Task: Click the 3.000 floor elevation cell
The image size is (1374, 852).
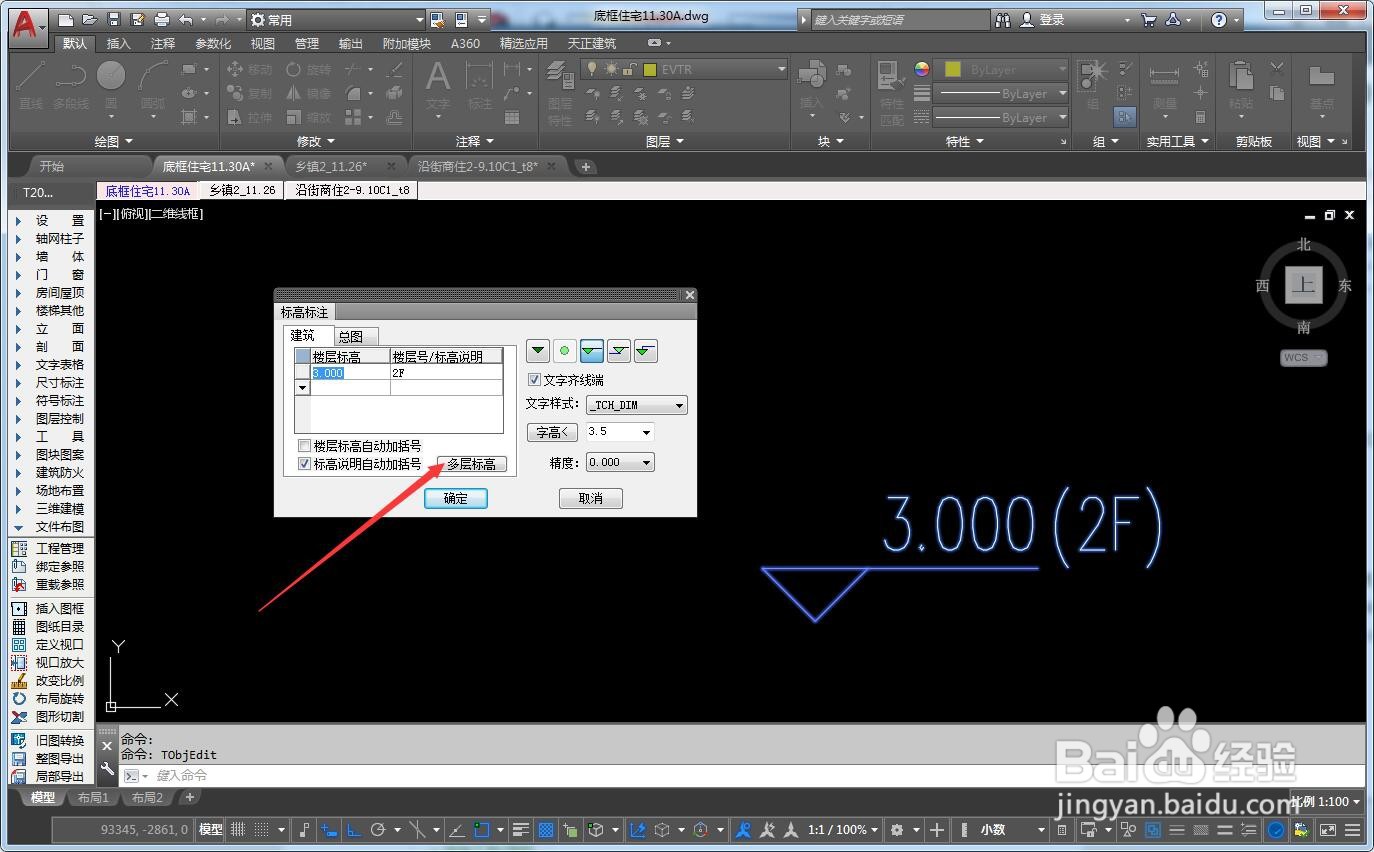Action: 350,372
